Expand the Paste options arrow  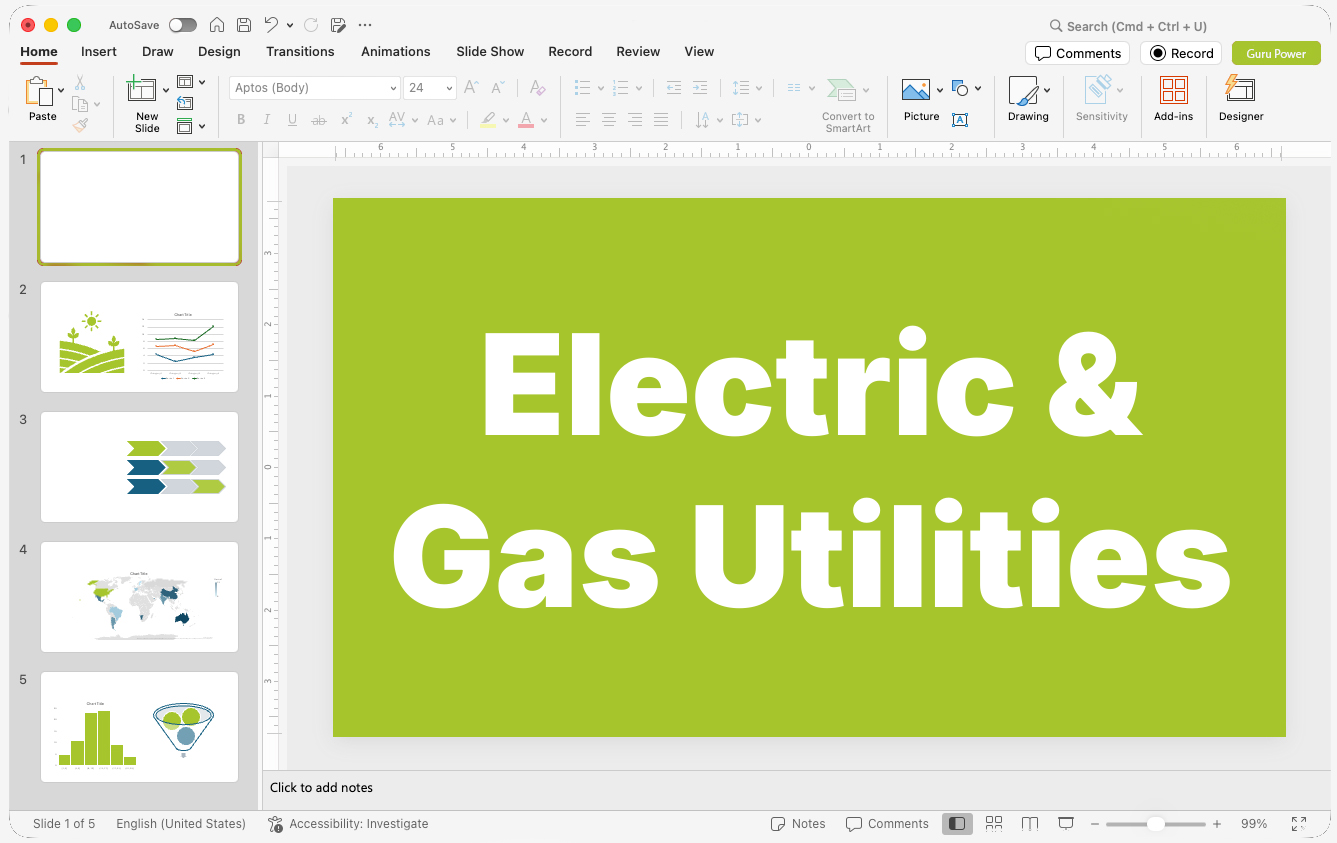click(61, 90)
